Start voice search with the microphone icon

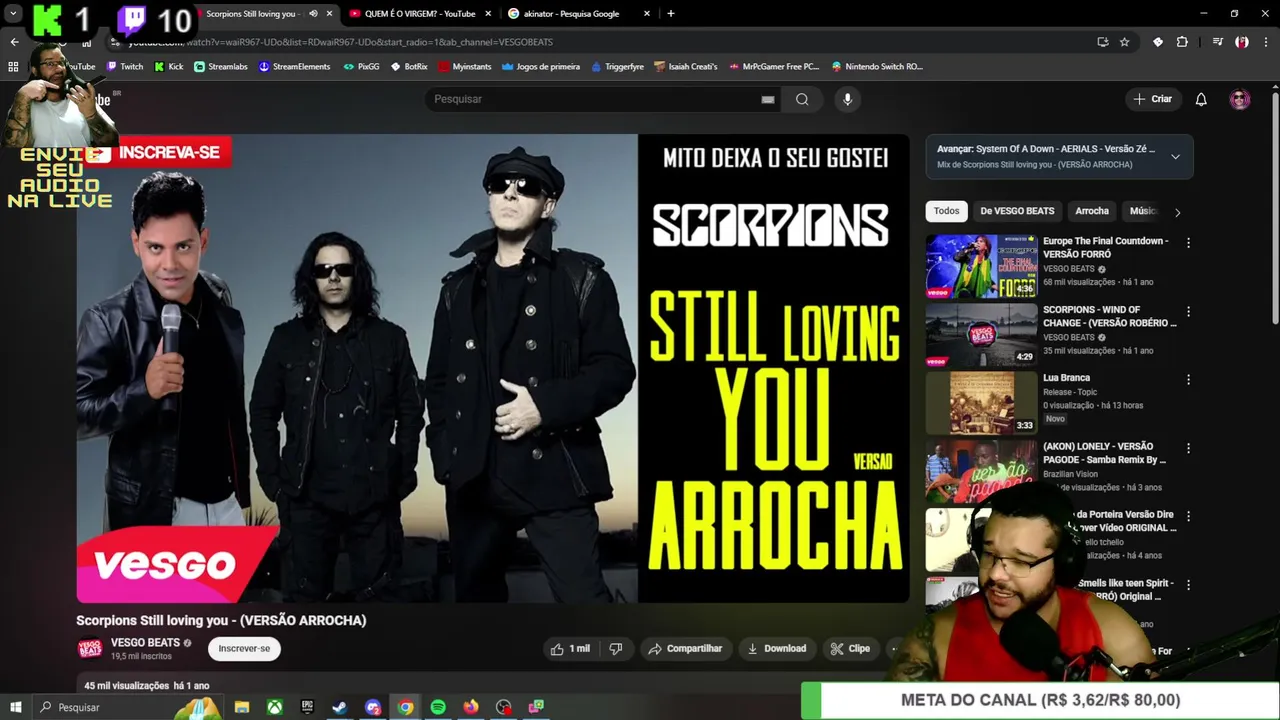tap(847, 99)
